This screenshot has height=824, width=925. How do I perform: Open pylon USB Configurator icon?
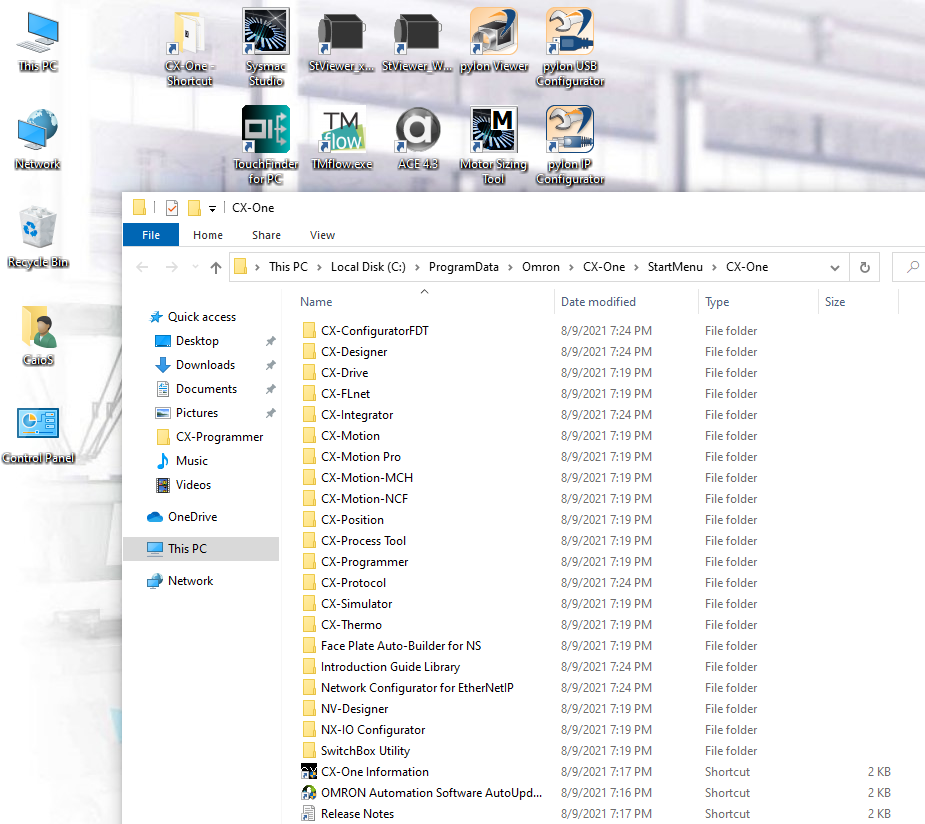pos(570,47)
